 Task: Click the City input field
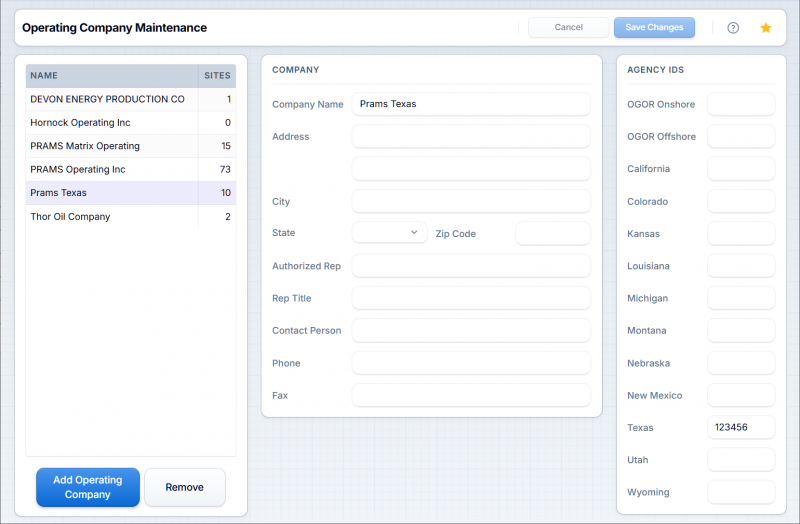coord(471,201)
